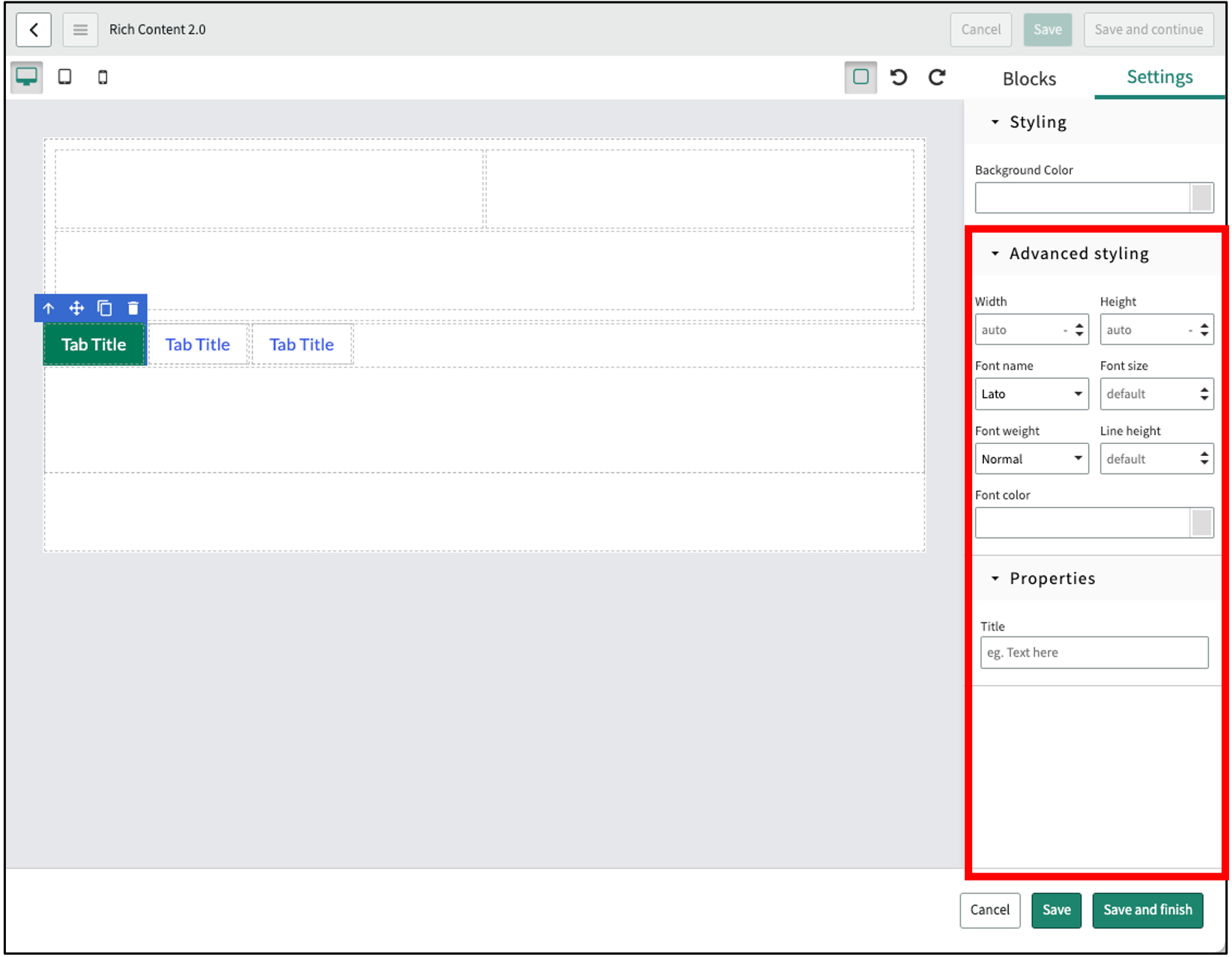Collapse the Properties section
The width and height of the screenshot is (1232, 957).
[x=995, y=579]
